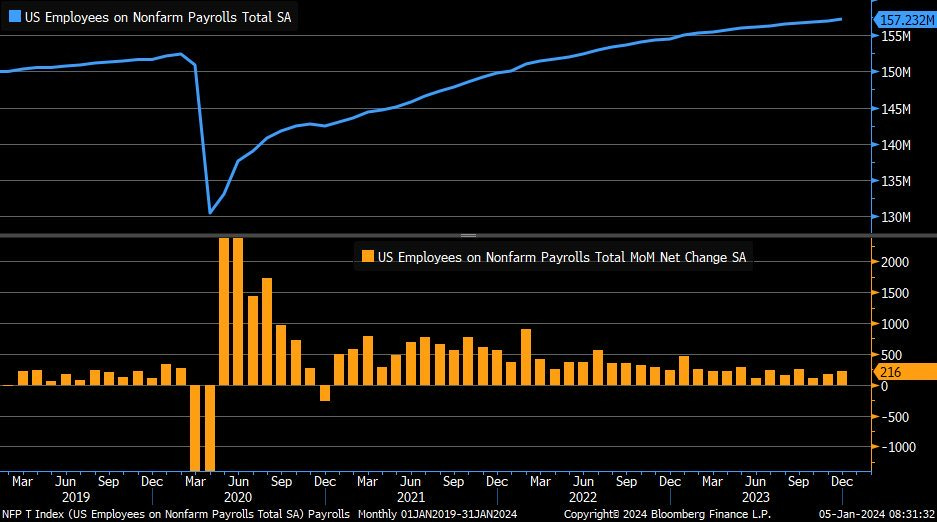The height and width of the screenshot is (522, 937).
Task: Click the 130M label on the upper y-axis
Action: 896,218
